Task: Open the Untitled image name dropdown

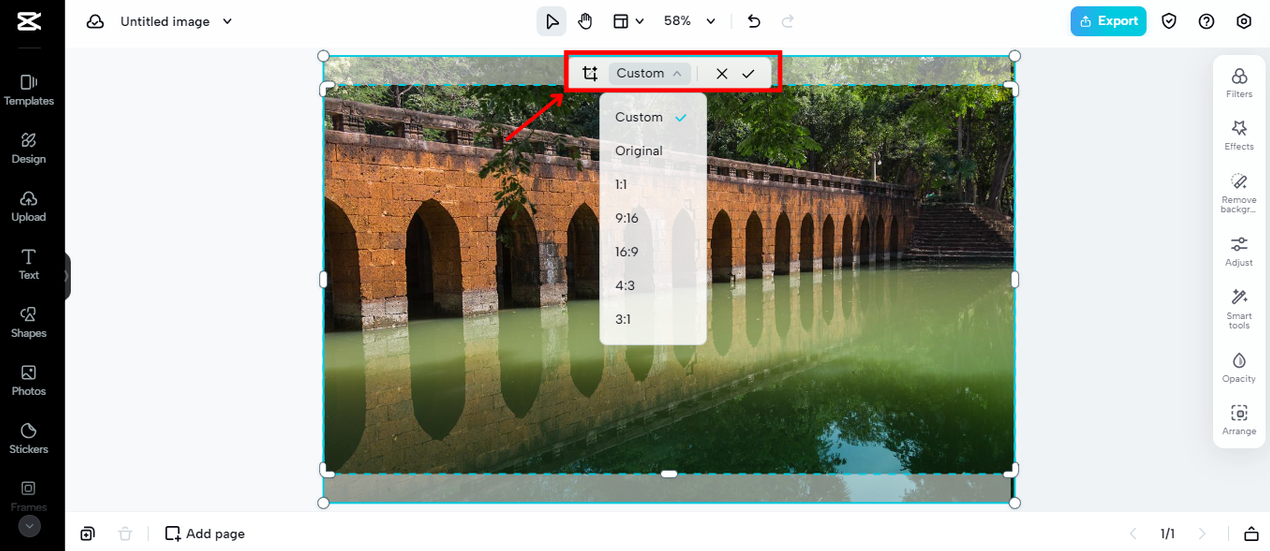Action: [x=176, y=21]
